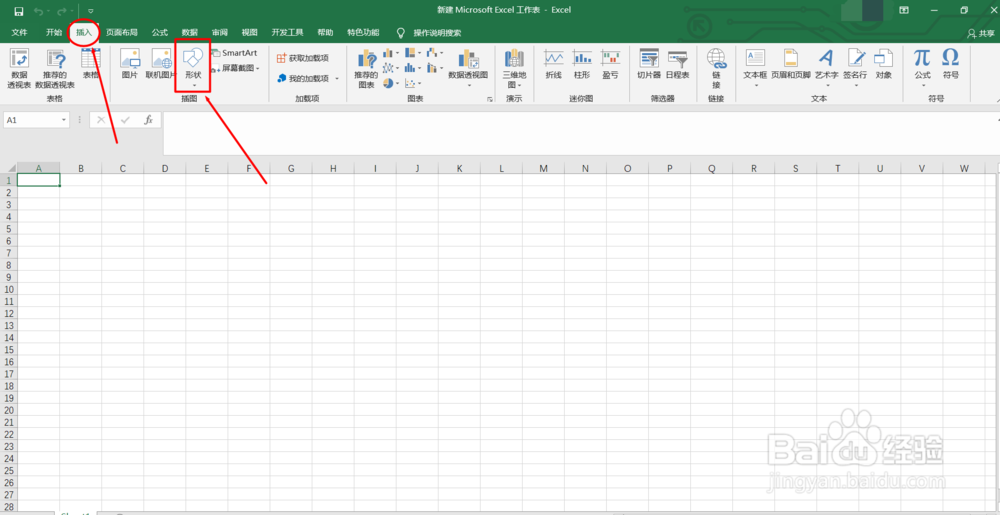The image size is (1000, 515).
Task: Open Recommended Charts (推荐的图表)
Action: 366,68
